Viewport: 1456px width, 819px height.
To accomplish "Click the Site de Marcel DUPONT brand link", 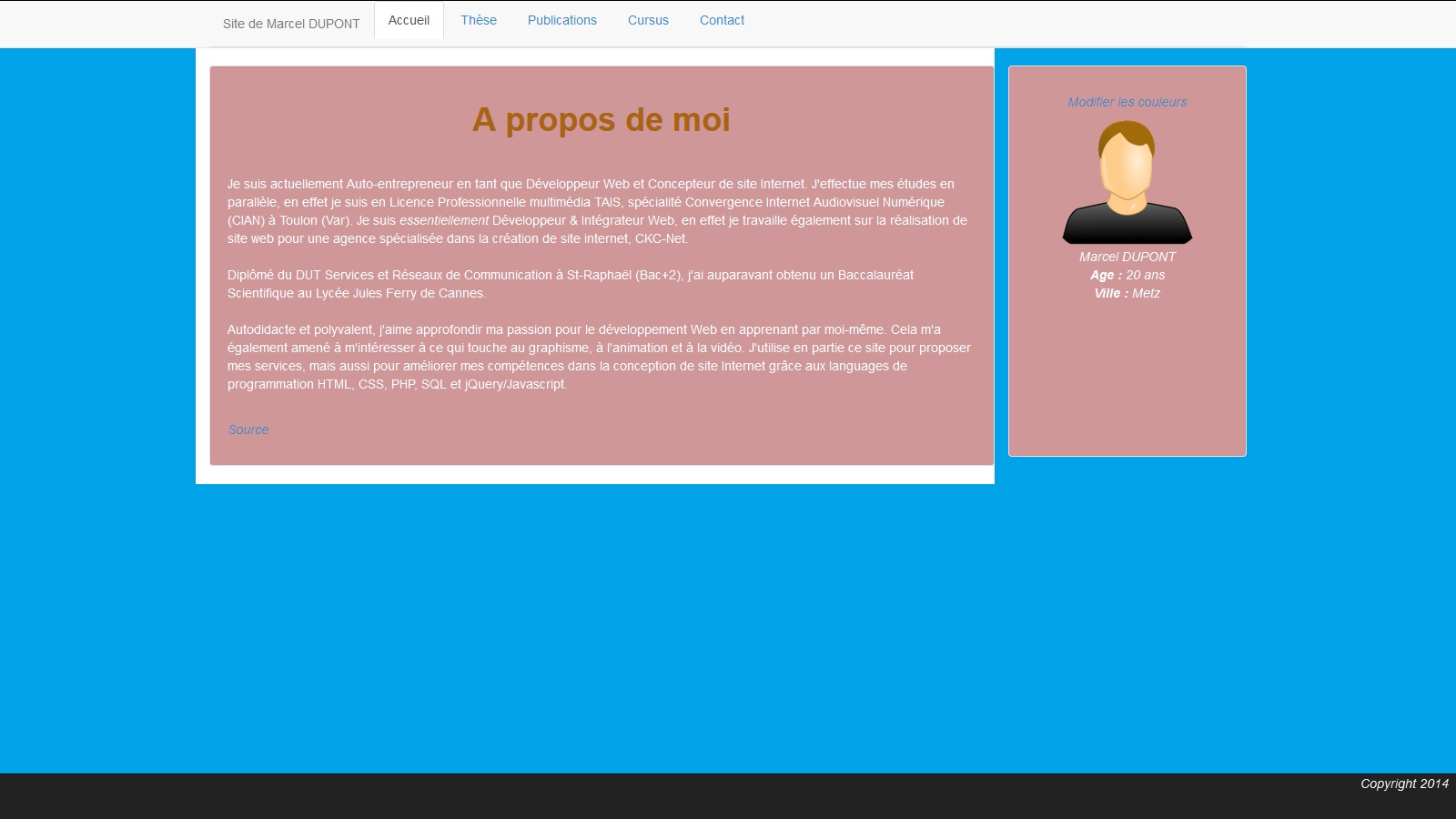I will pos(291,24).
